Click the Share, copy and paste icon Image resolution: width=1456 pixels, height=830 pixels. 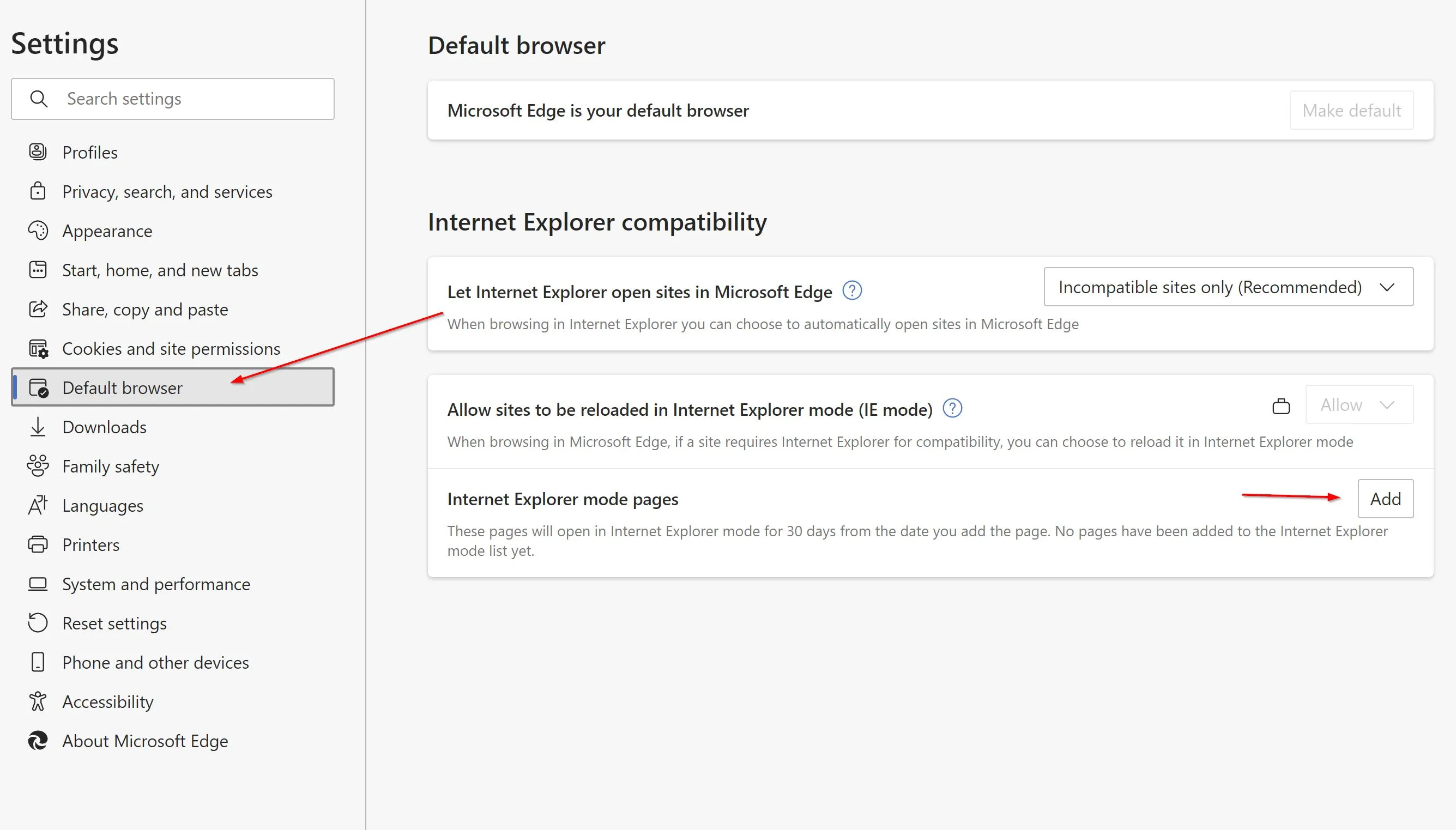tap(38, 309)
